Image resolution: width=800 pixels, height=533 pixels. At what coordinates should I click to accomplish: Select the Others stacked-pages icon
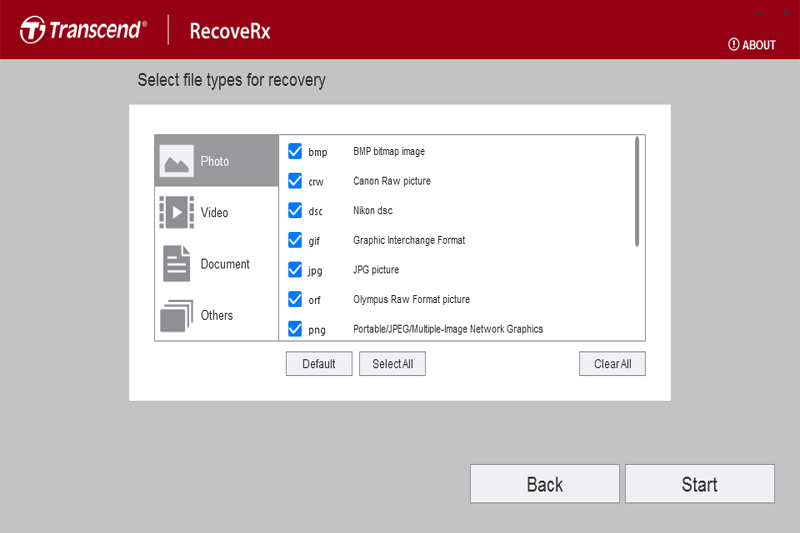[x=177, y=315]
